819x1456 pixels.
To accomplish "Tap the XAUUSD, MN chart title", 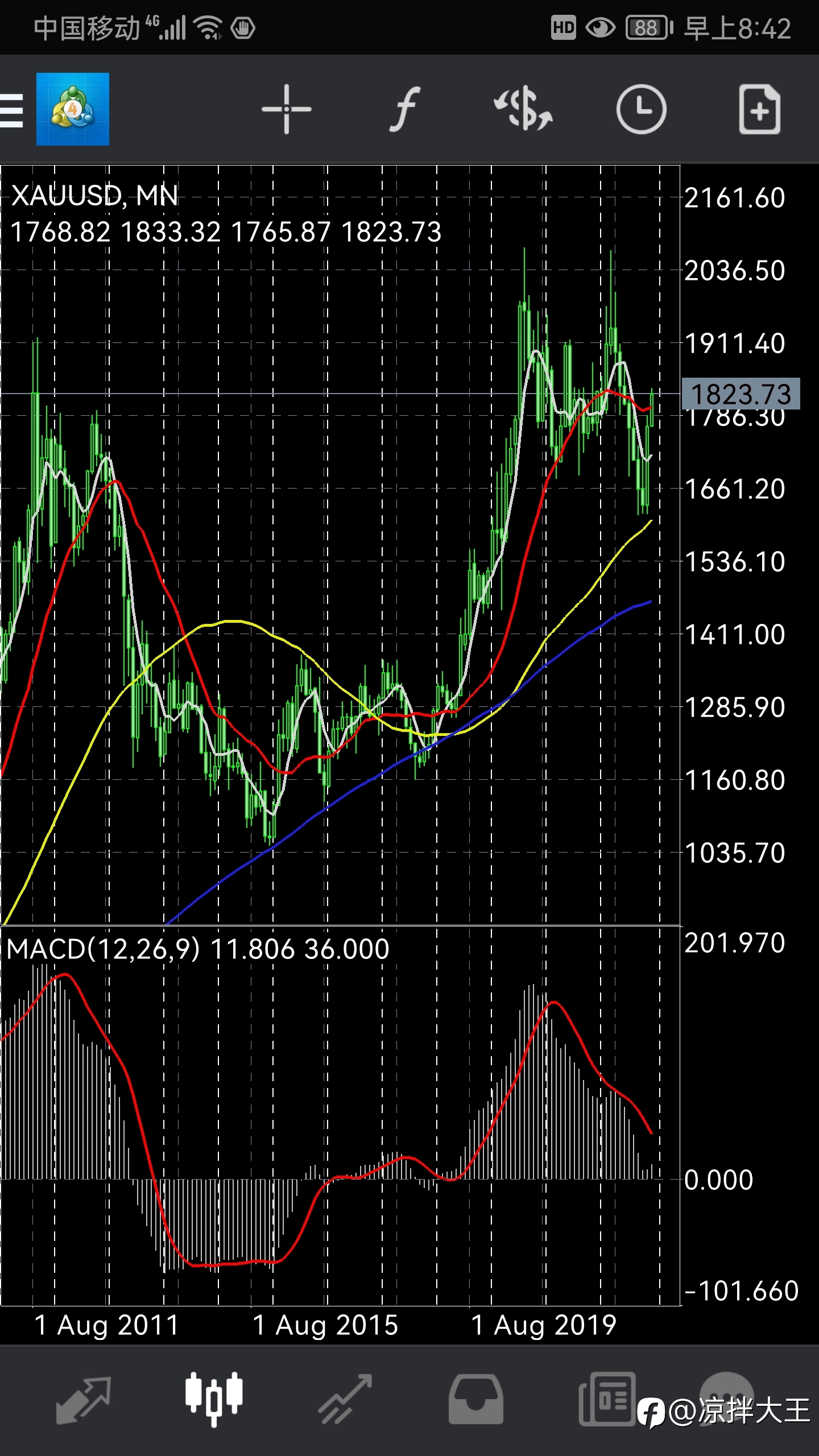I will click(94, 195).
